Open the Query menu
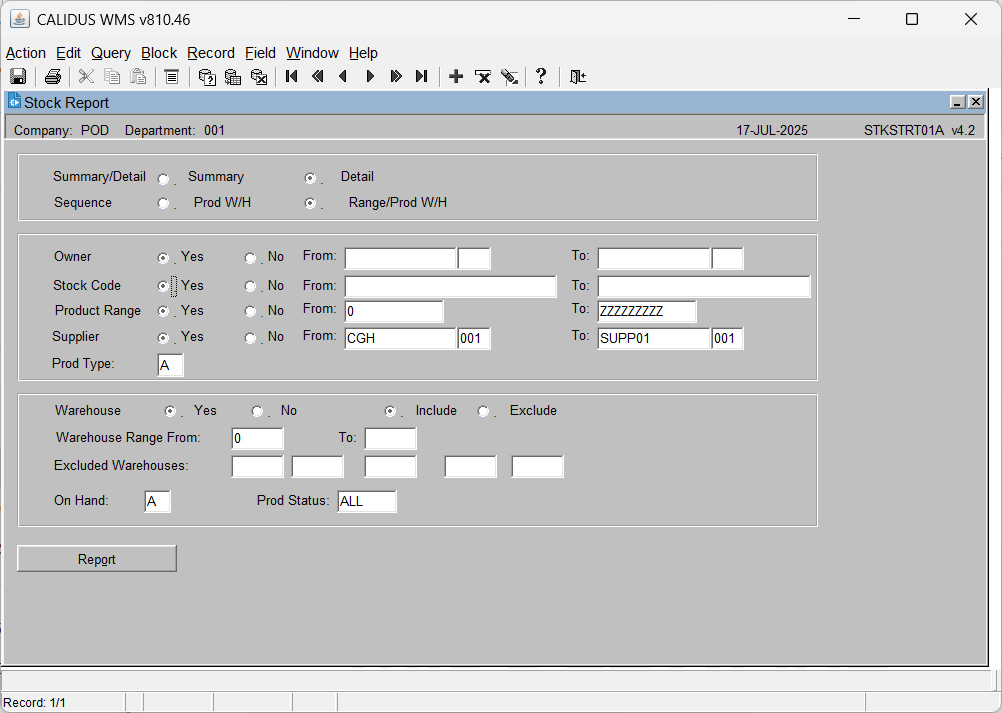 111,53
